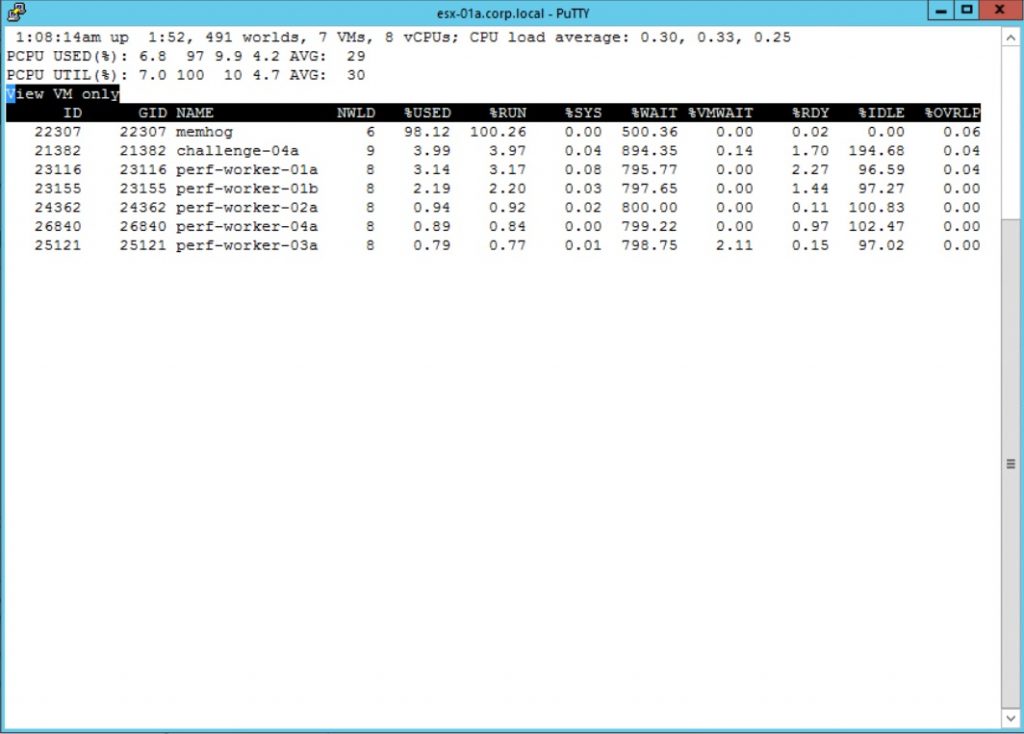This screenshot has height=734, width=1024.
Task: Click the ID cell 25121
Action: (58, 246)
